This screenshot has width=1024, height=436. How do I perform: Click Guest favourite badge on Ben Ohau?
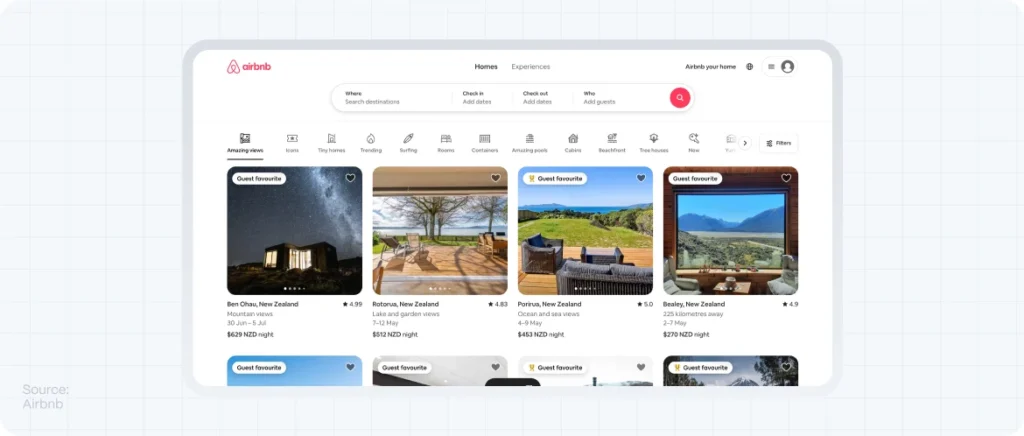coord(259,178)
